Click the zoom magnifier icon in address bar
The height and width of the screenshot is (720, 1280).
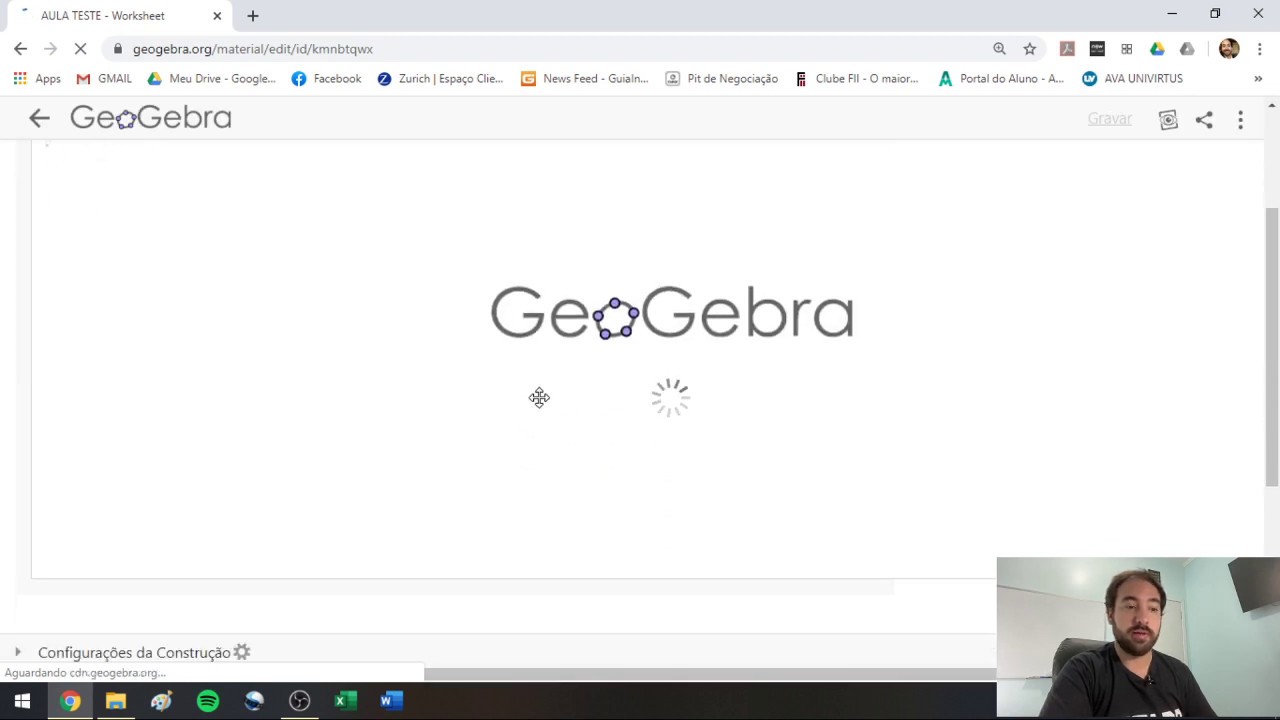pos(999,48)
